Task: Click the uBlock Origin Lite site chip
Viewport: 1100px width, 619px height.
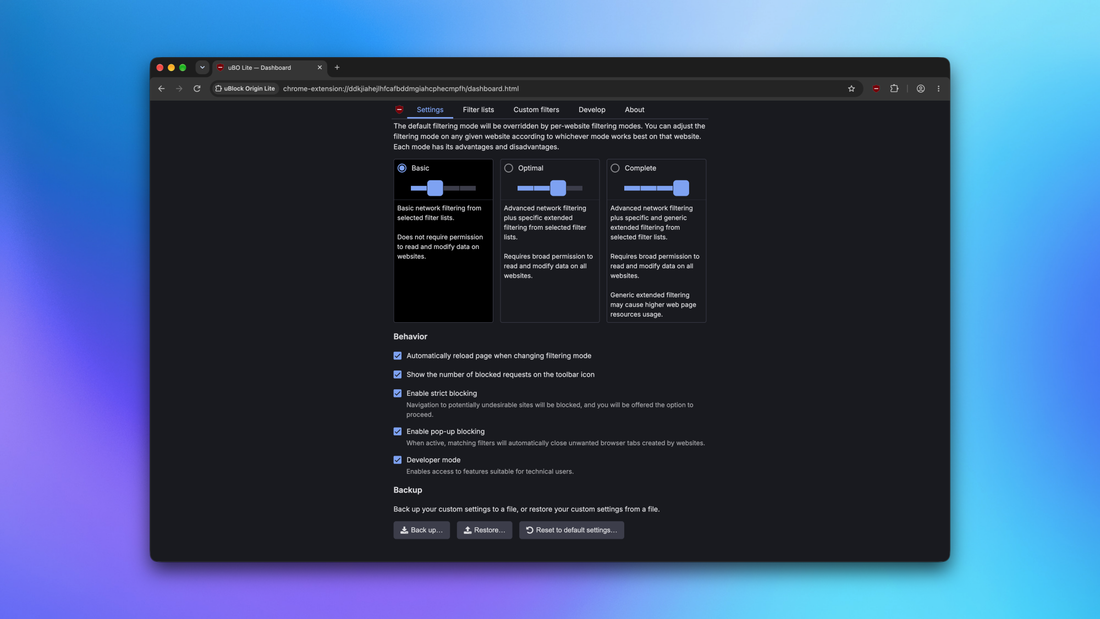Action: [x=246, y=88]
